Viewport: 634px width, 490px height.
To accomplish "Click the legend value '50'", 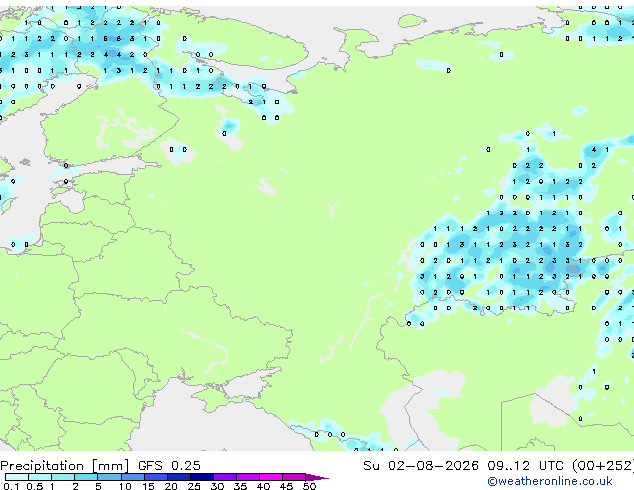I will pyautogui.click(x=310, y=486).
